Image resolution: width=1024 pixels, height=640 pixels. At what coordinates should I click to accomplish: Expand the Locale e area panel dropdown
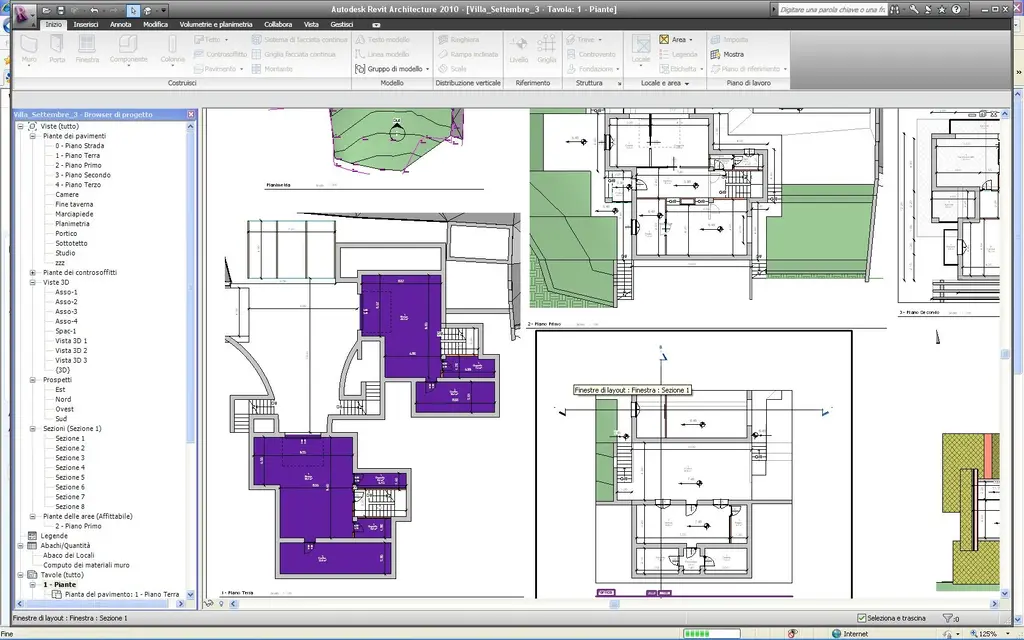pos(687,84)
